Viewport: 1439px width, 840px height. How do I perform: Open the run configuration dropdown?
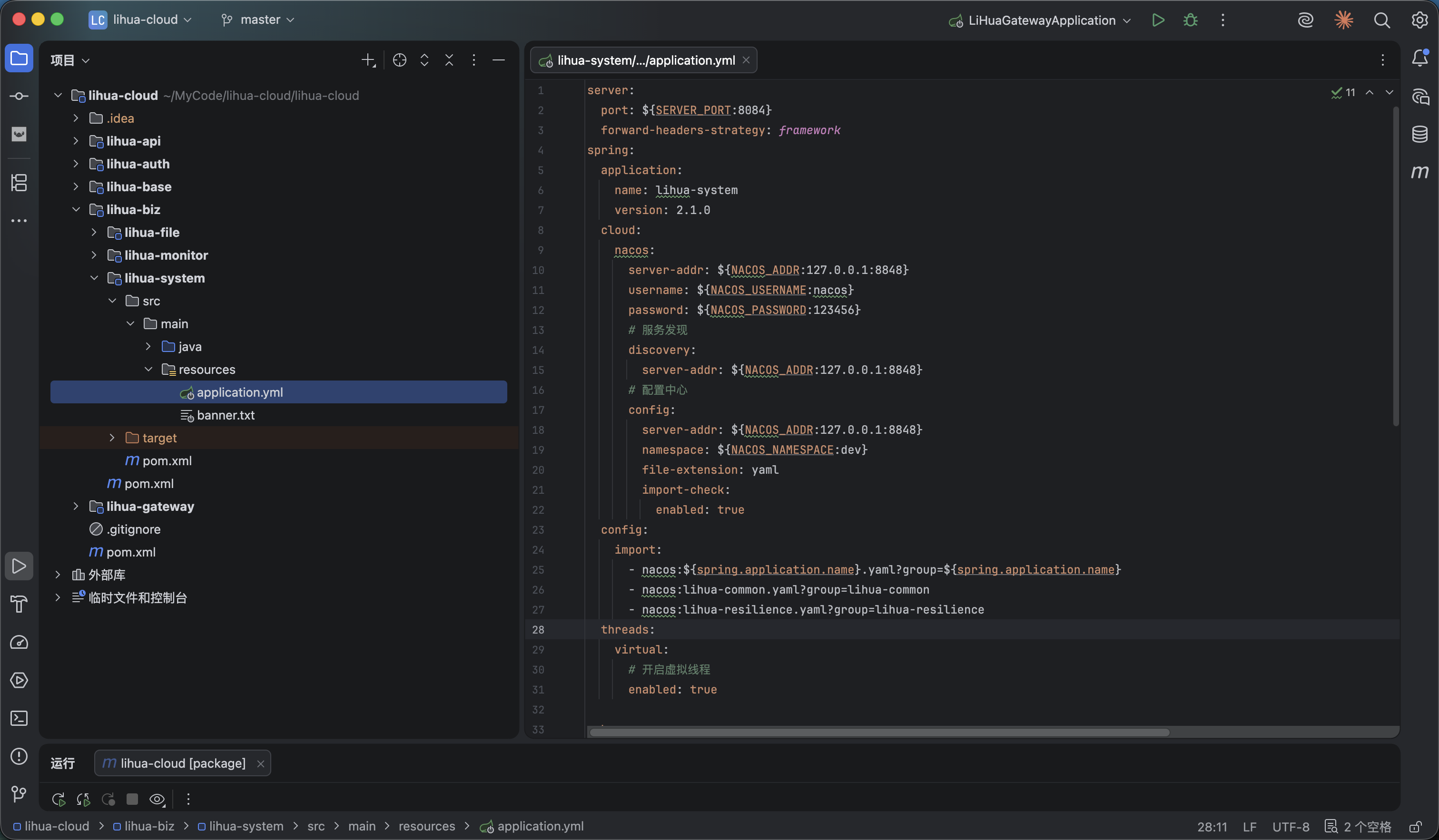pyautogui.click(x=1040, y=20)
